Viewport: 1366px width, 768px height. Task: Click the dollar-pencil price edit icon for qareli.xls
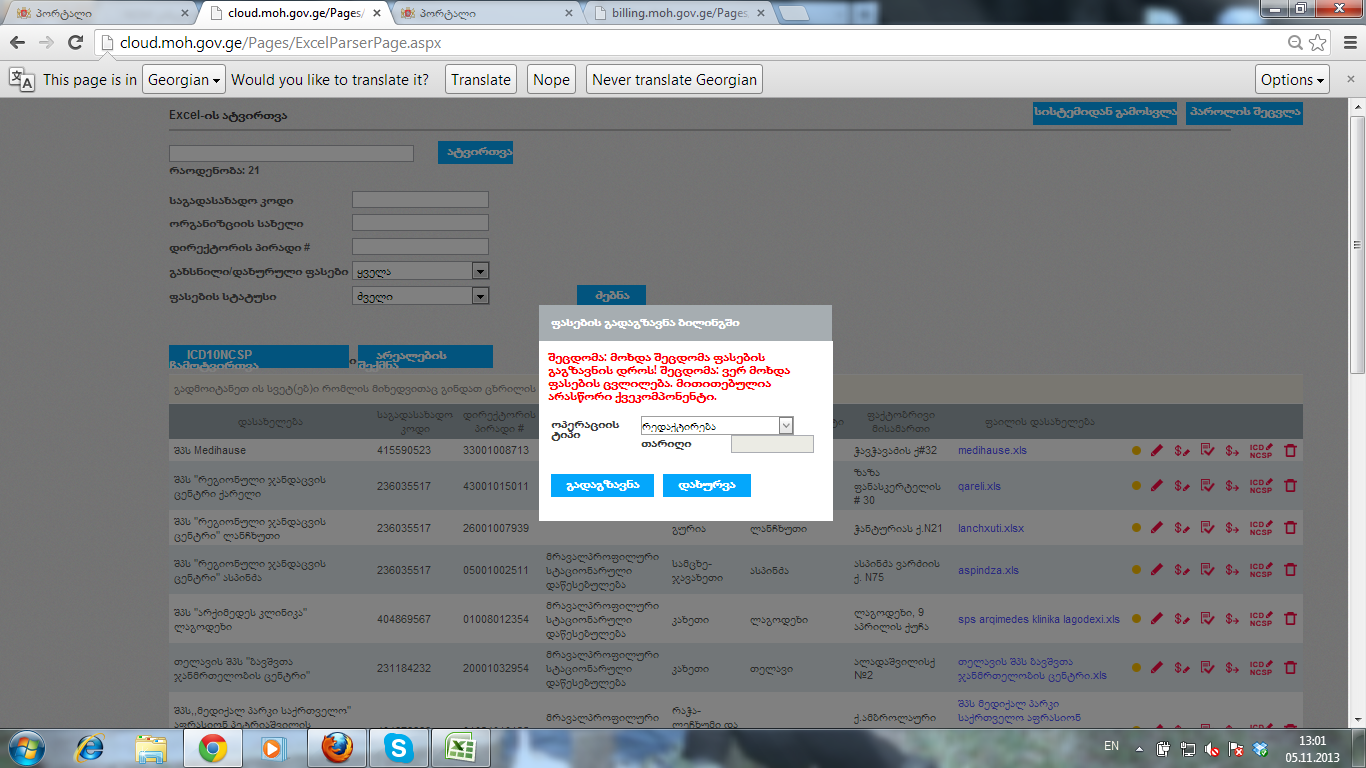(1181, 486)
